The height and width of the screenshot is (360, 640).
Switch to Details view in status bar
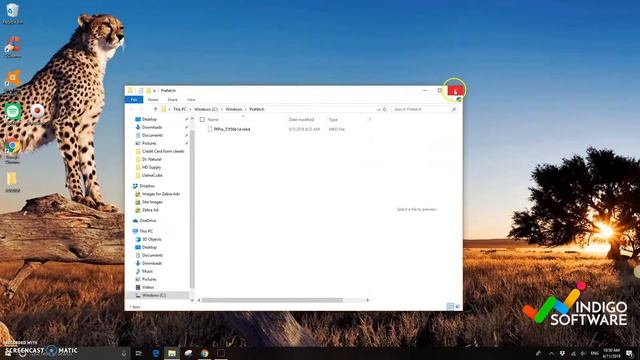point(450,307)
